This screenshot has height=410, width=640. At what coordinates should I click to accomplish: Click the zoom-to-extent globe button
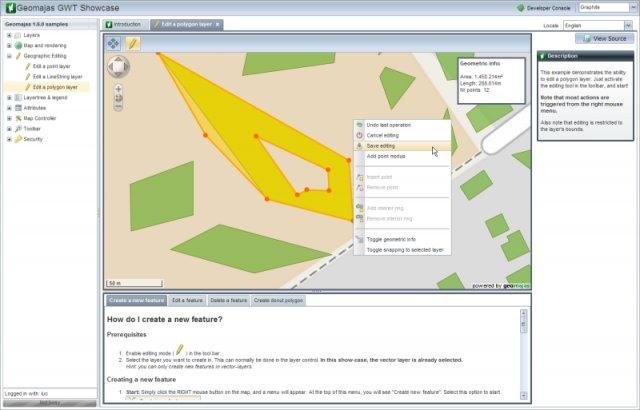pos(118,98)
